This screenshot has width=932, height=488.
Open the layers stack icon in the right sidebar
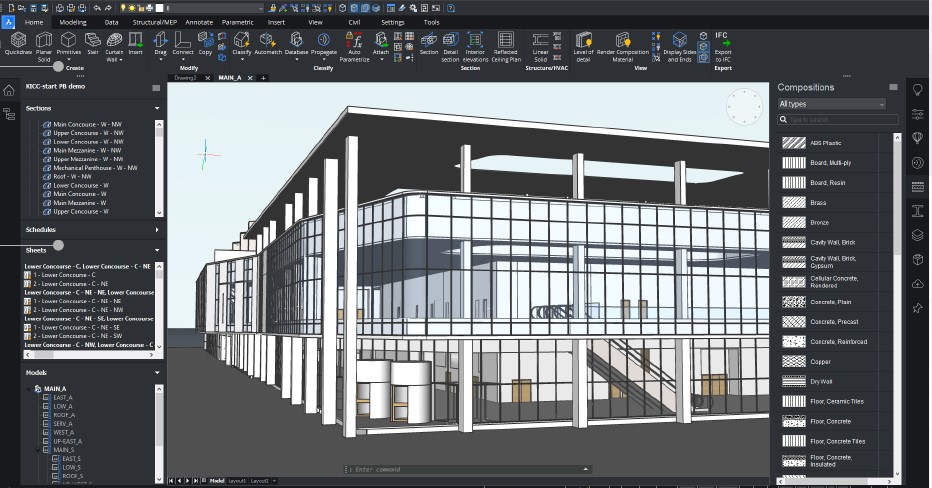918,235
